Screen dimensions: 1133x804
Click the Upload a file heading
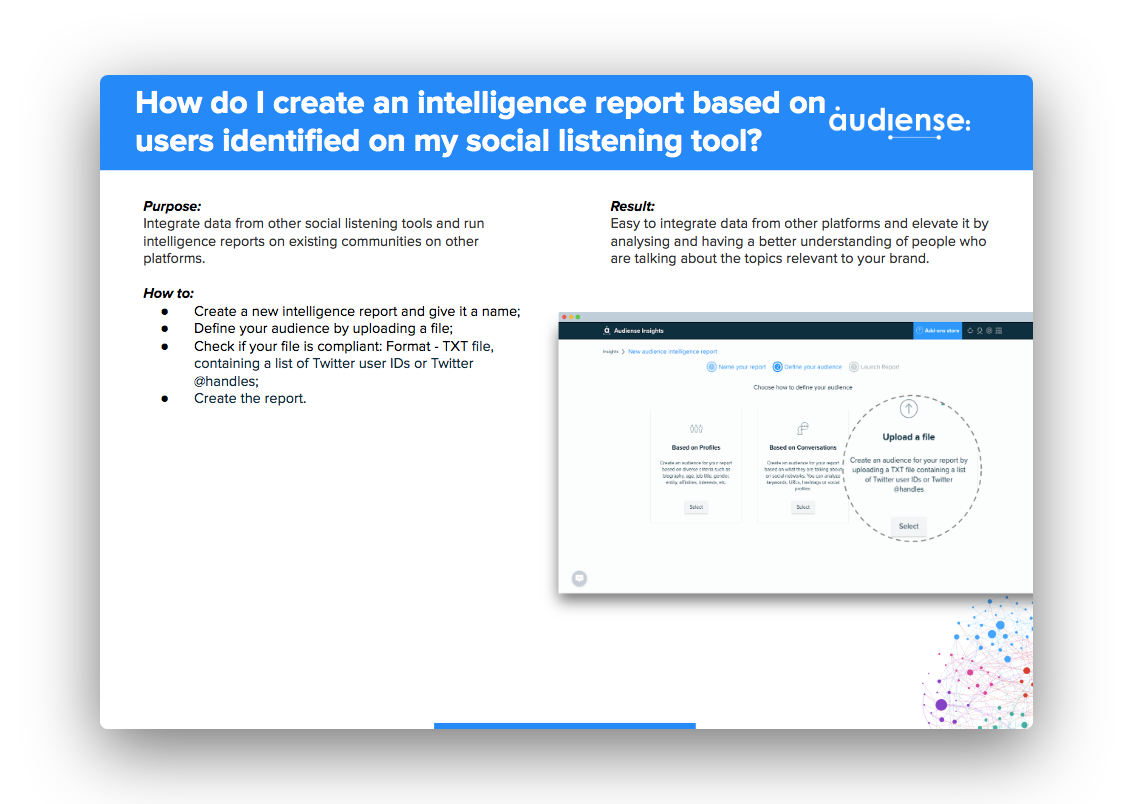pos(908,437)
